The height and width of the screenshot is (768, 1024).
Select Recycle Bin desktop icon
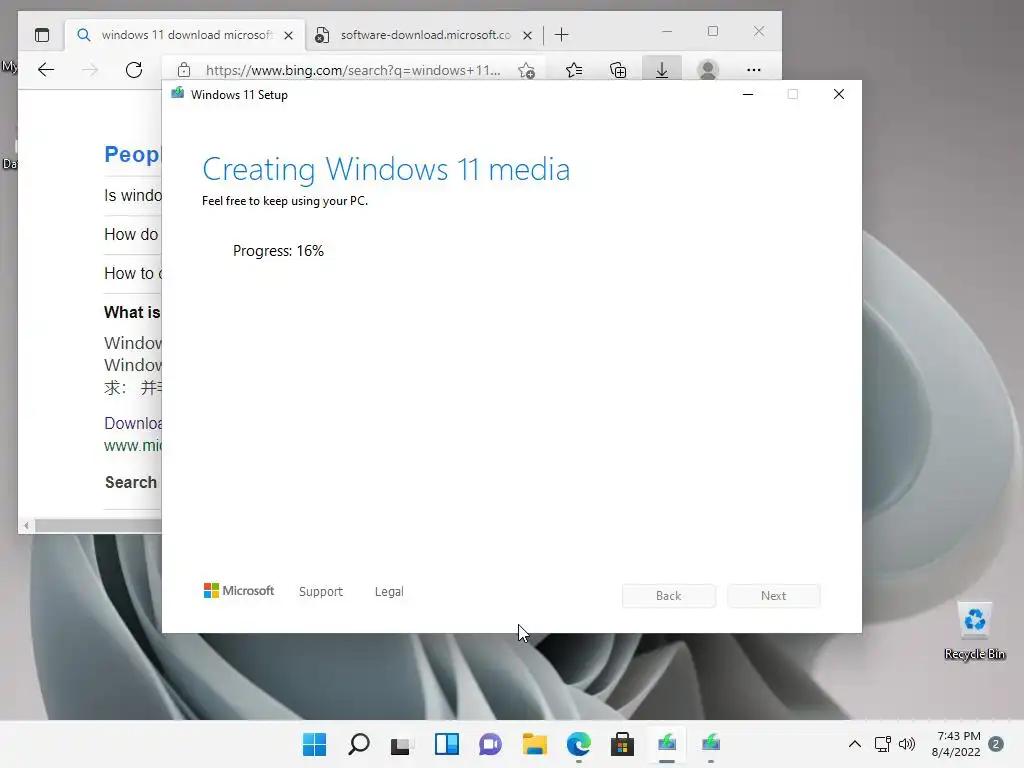pyautogui.click(x=974, y=632)
